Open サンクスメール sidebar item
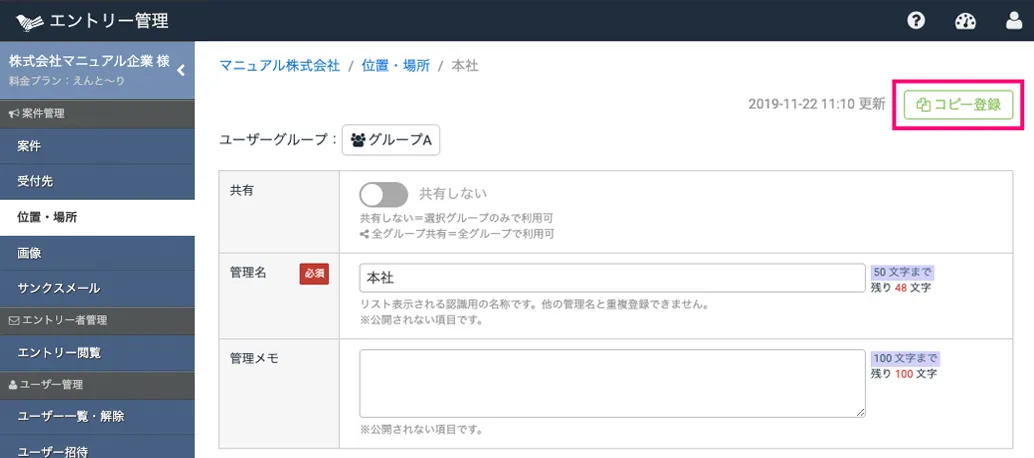The width and height of the screenshot is (1034, 458). click(x=58, y=288)
